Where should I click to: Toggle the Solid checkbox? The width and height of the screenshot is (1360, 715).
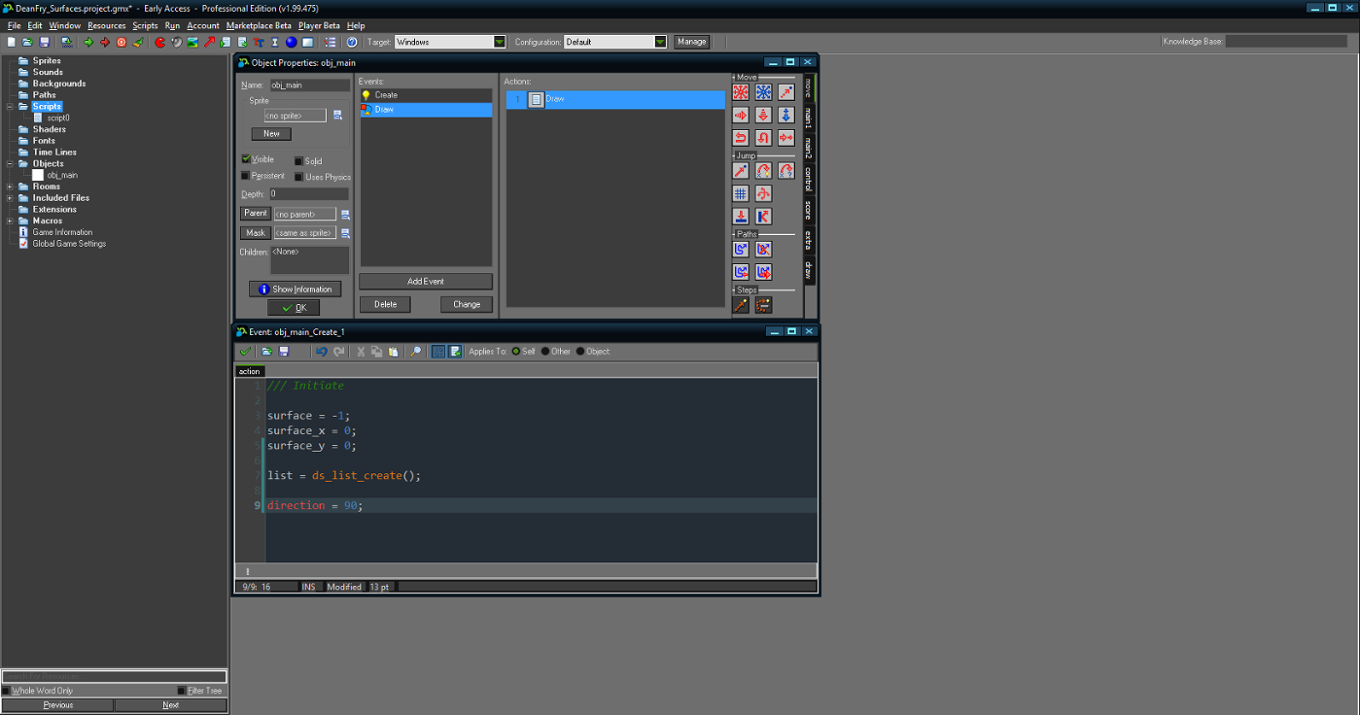point(297,161)
